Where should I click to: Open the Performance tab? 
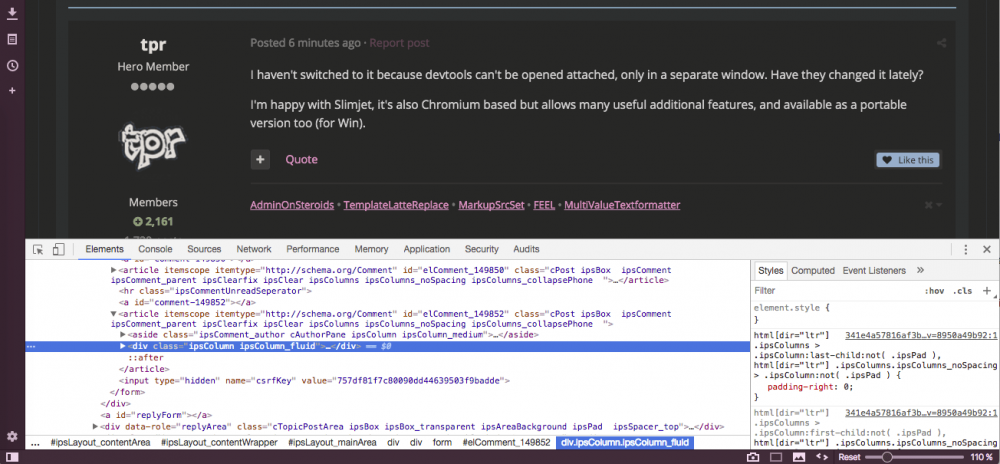312,249
